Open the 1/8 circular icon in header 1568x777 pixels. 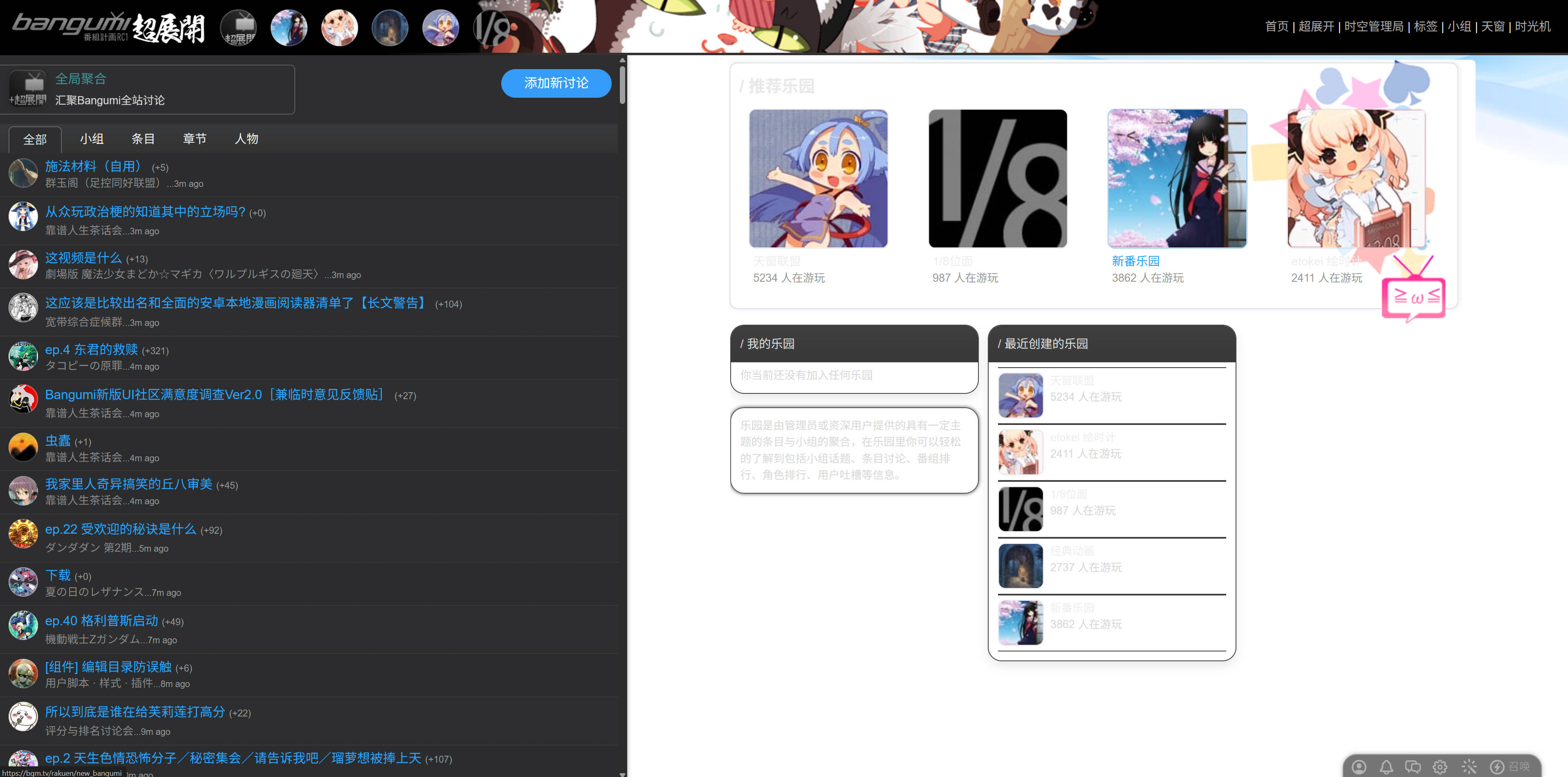coord(491,28)
